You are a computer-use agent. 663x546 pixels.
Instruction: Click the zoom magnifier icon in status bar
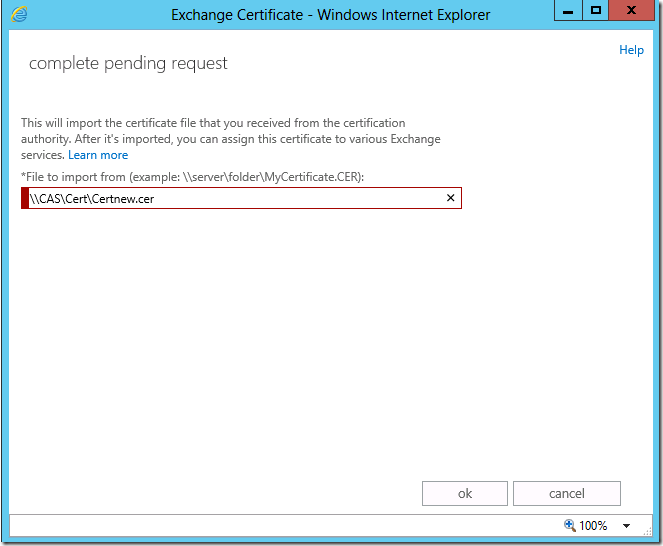tap(570, 525)
